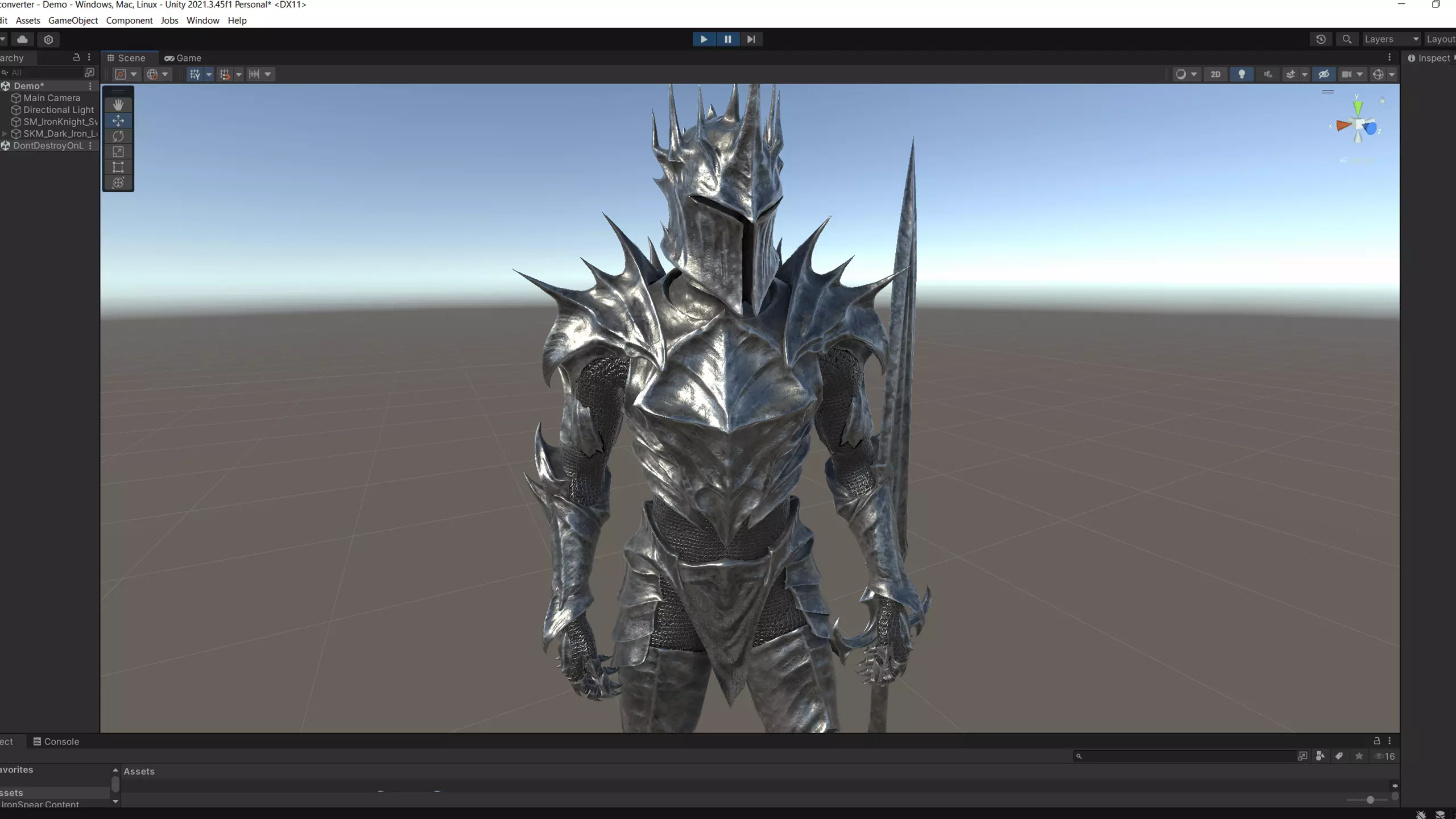Adjust the asset icon size slider

1370,800
